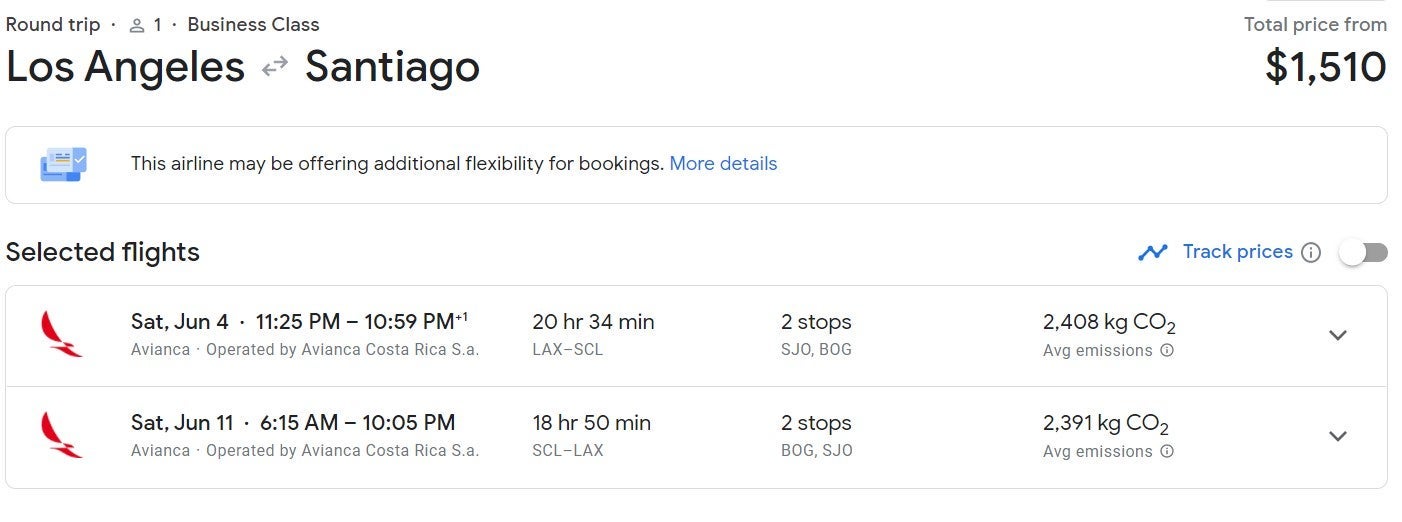The image size is (1402, 522).
Task: Click the $1,510 total price
Action: (x=1325, y=67)
